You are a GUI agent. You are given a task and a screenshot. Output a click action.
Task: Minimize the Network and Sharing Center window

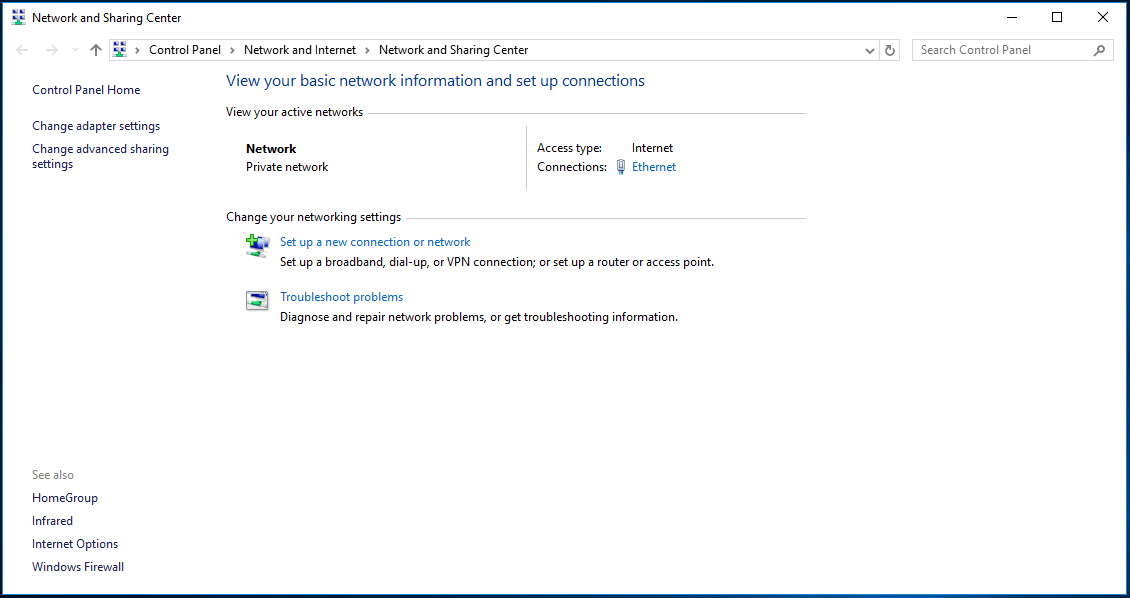coord(1012,17)
